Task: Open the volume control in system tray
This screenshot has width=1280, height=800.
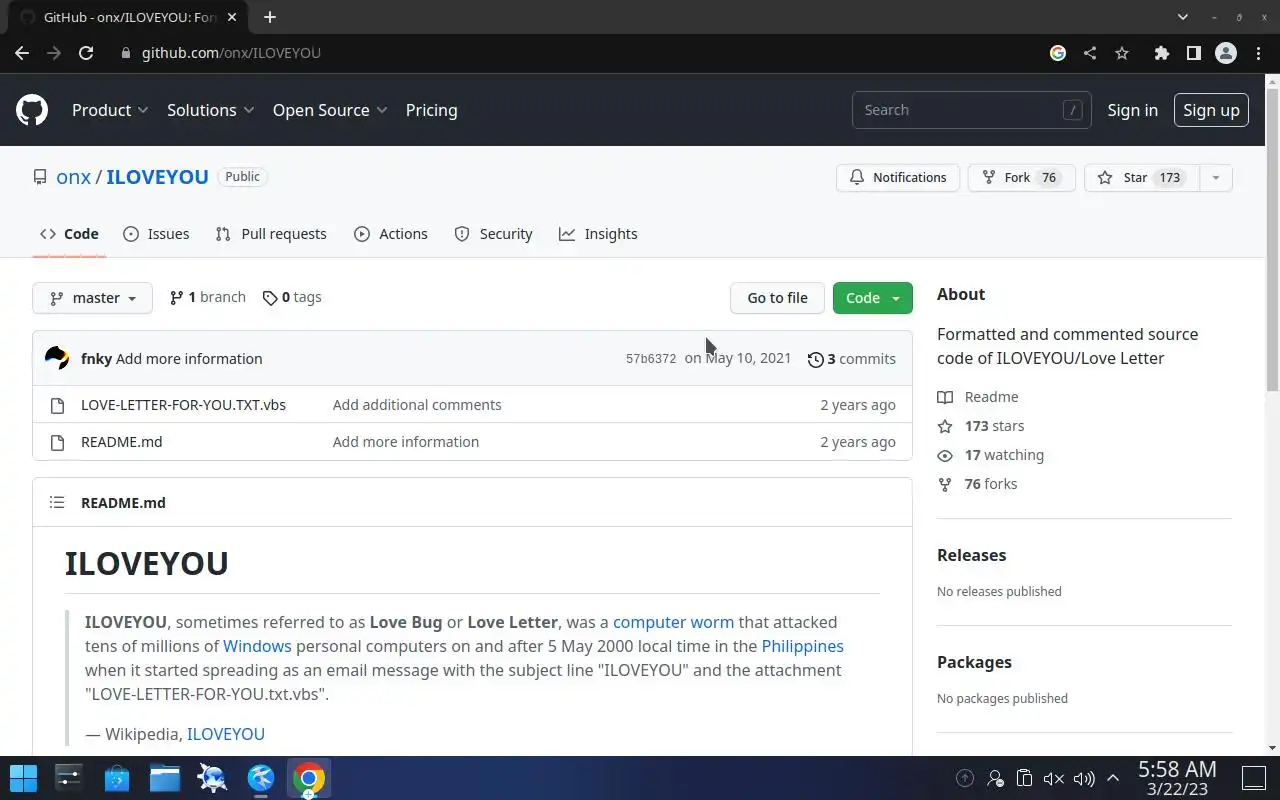Action: coord(1084,778)
